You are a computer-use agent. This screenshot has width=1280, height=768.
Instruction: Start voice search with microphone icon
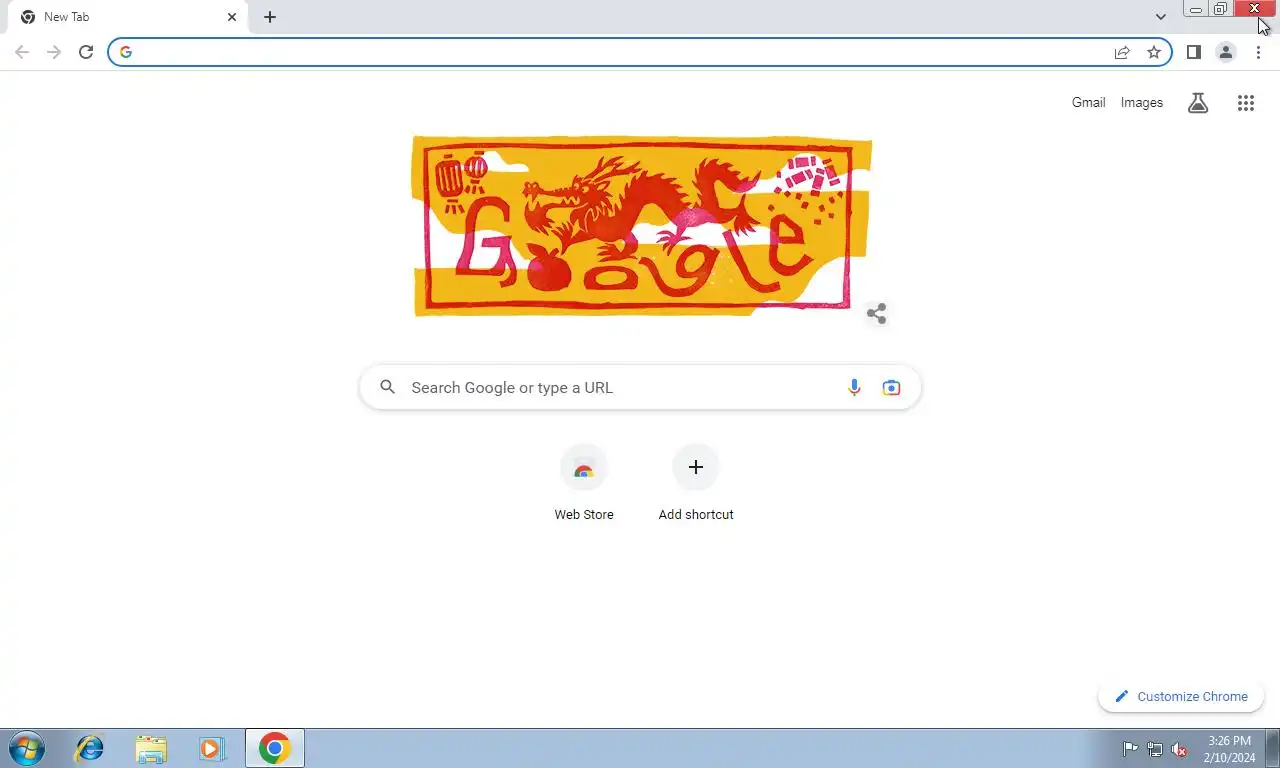854,388
